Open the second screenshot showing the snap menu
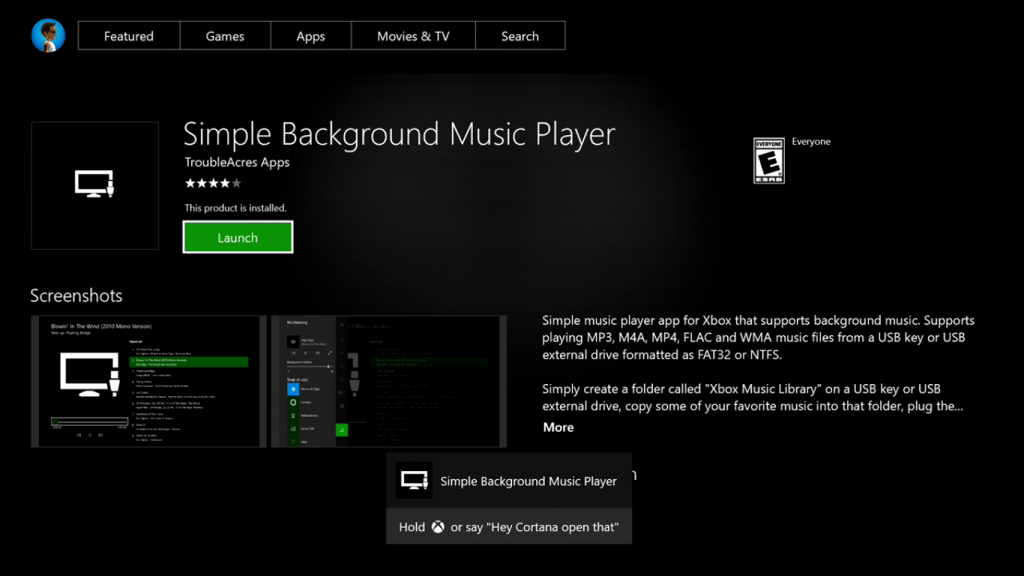The height and width of the screenshot is (576, 1024). [389, 381]
